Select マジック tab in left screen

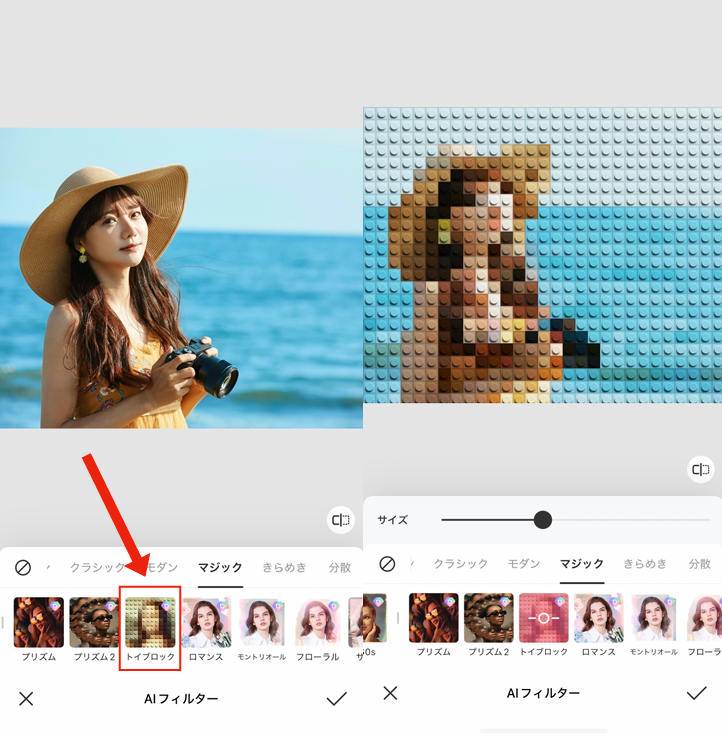tap(220, 567)
